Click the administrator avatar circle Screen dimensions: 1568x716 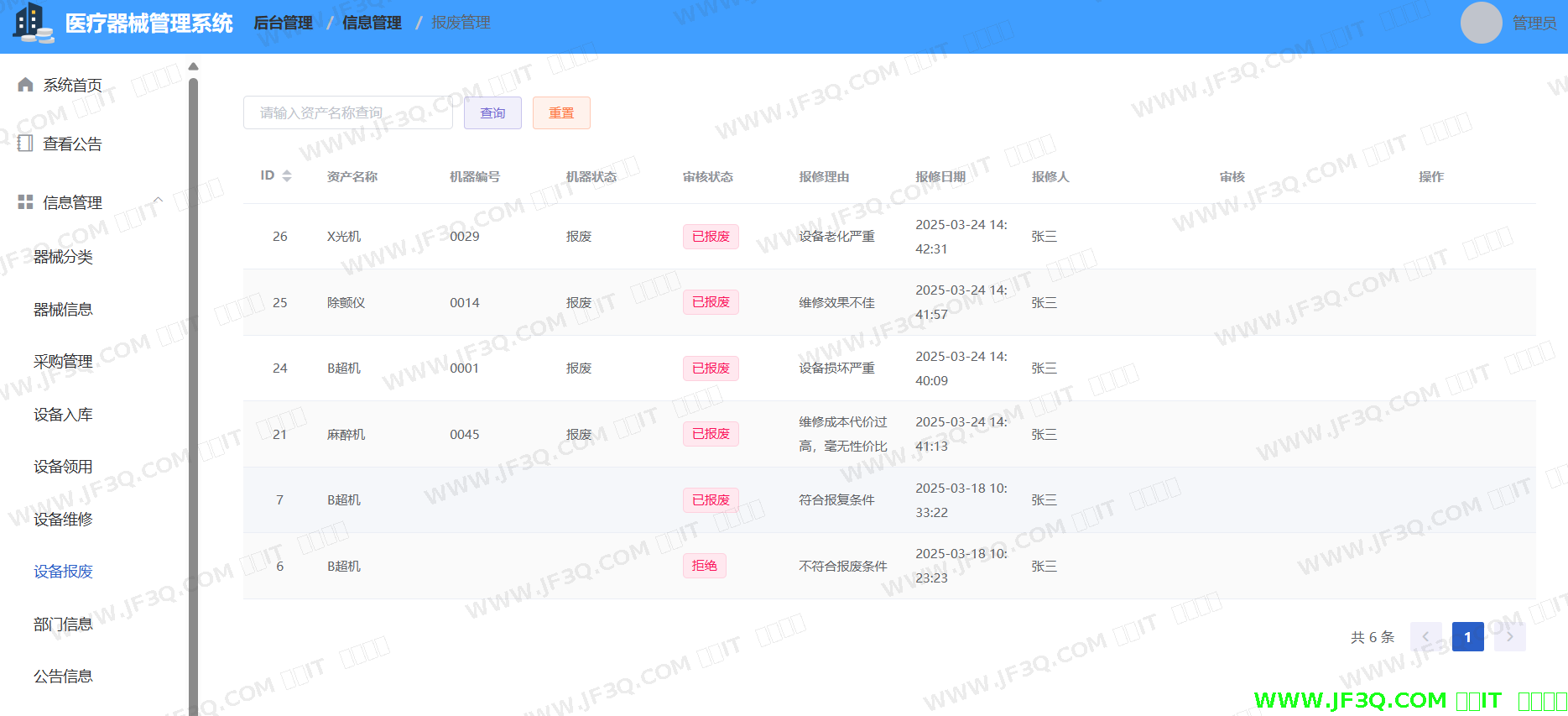(x=1481, y=23)
